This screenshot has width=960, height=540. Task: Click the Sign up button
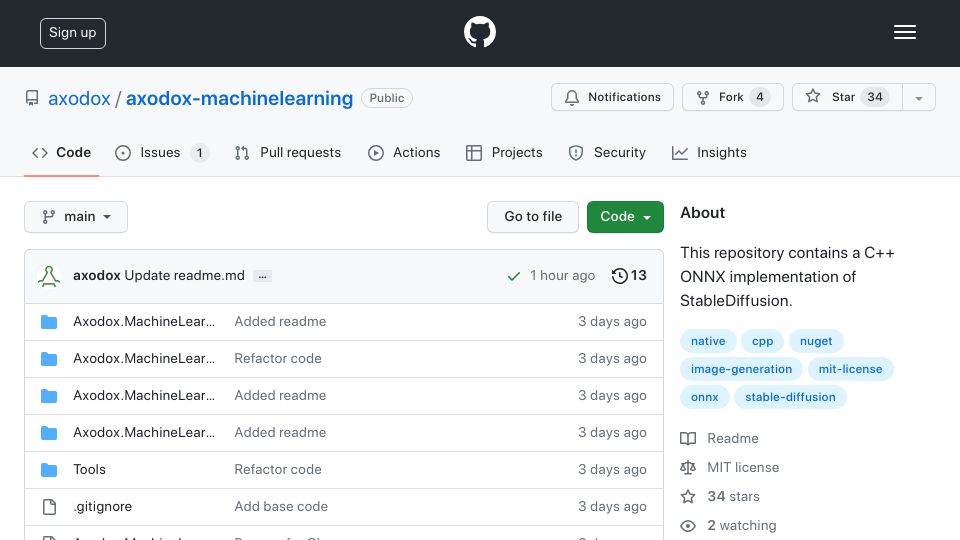[73, 33]
